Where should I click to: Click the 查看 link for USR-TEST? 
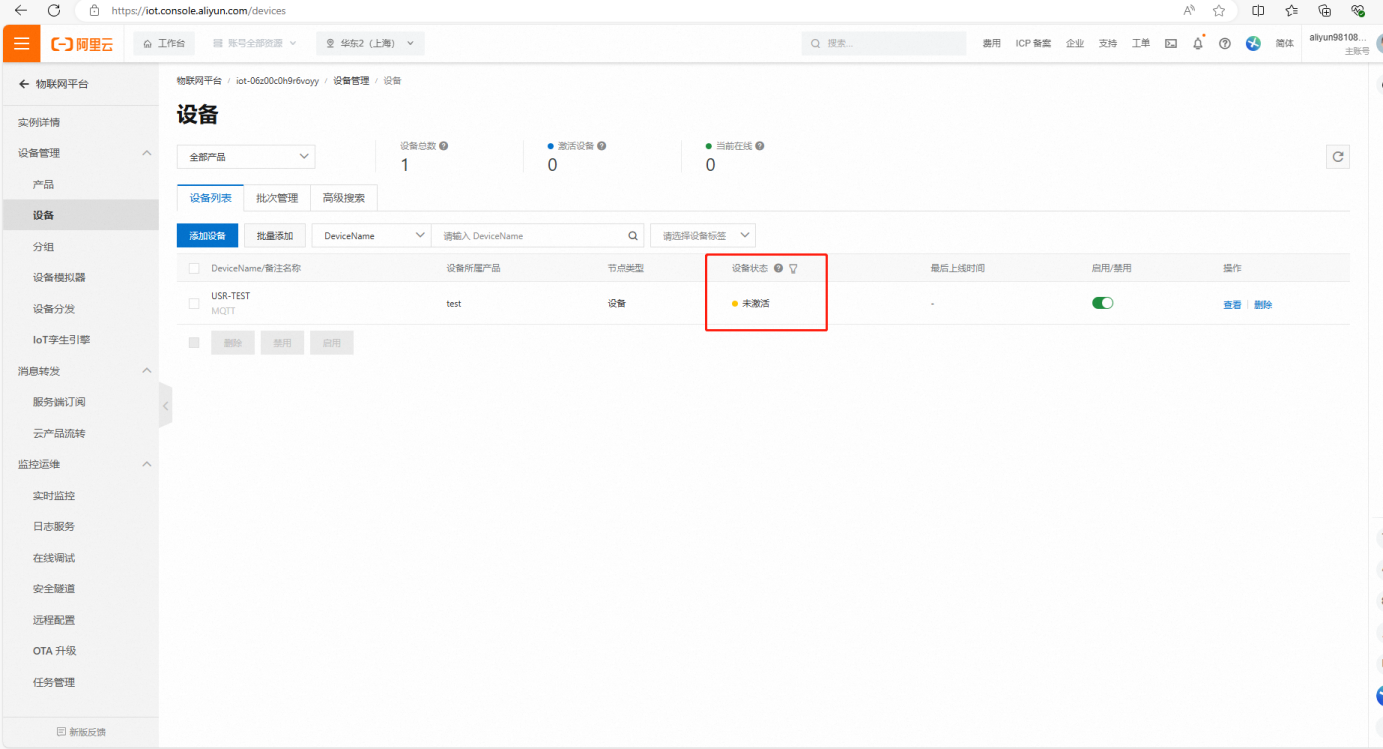(1231, 305)
